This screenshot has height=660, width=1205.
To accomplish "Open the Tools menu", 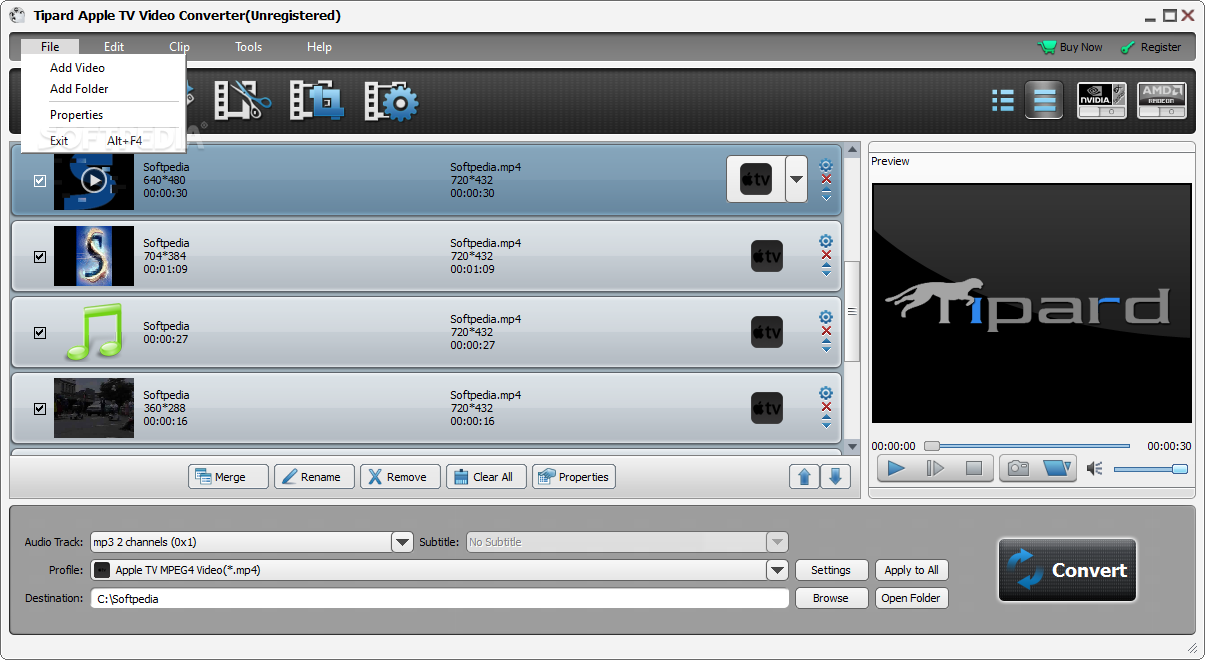I will click(249, 47).
